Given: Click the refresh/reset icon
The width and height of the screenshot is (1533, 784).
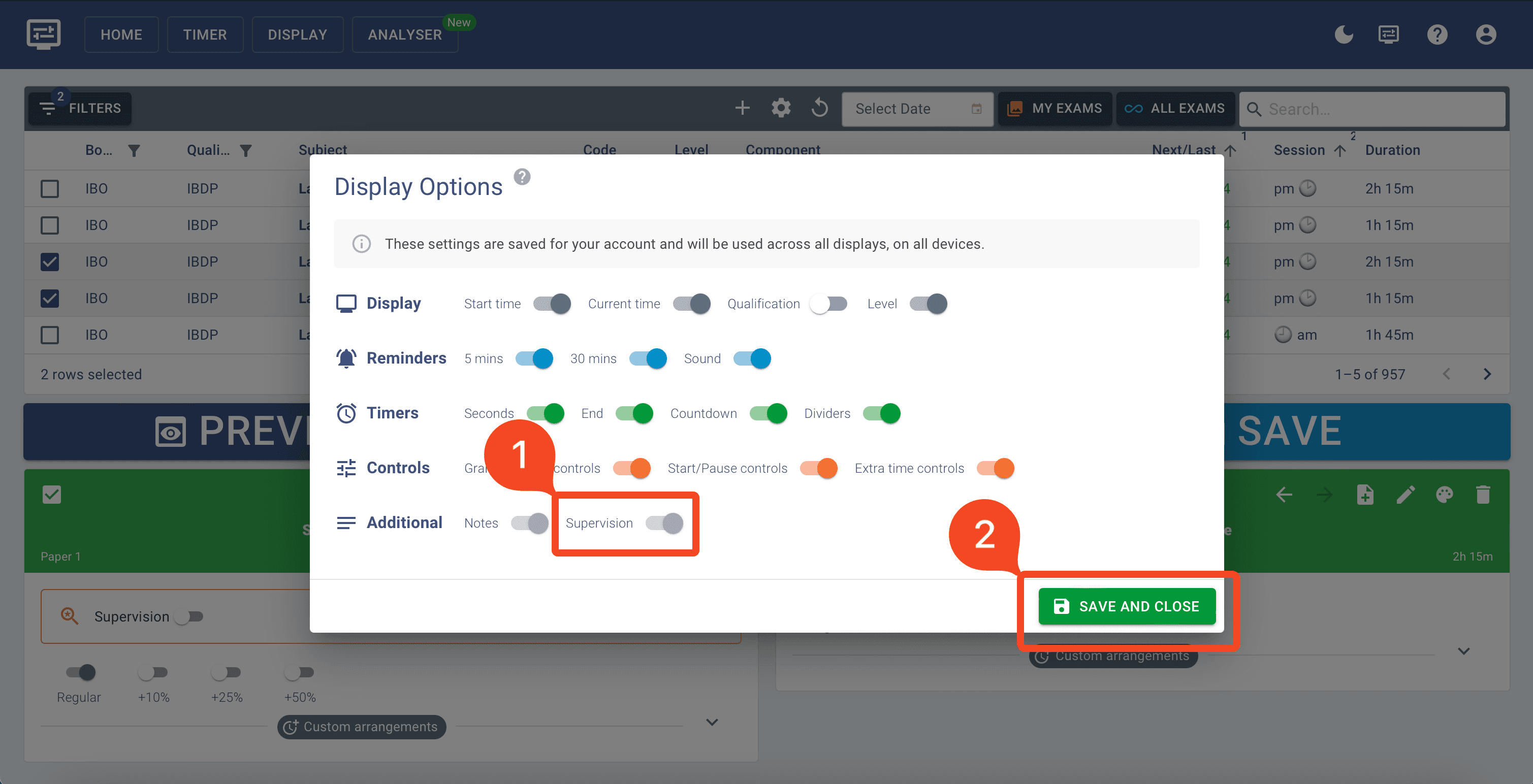Looking at the screenshot, I should (x=821, y=108).
